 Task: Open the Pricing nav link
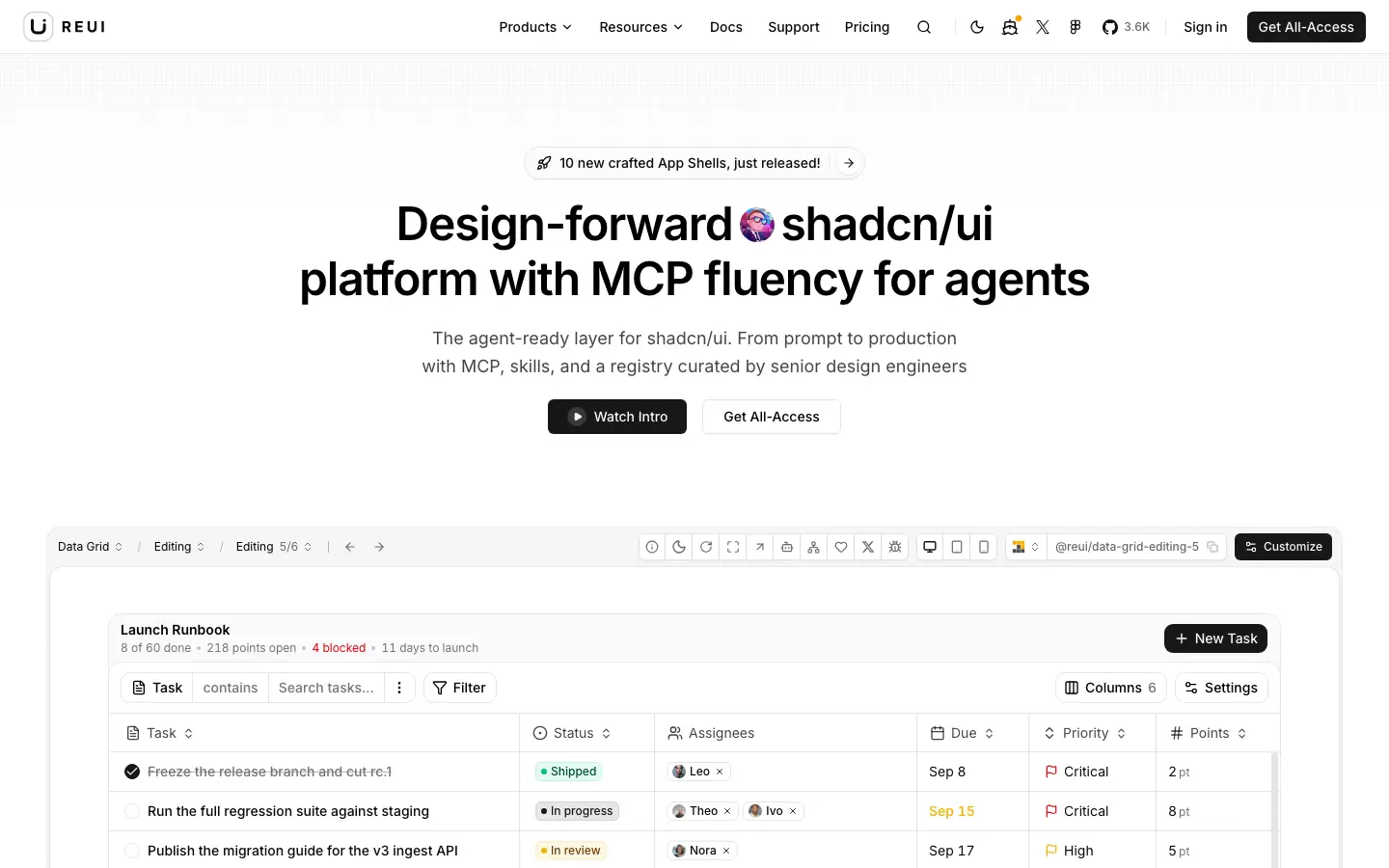click(867, 27)
